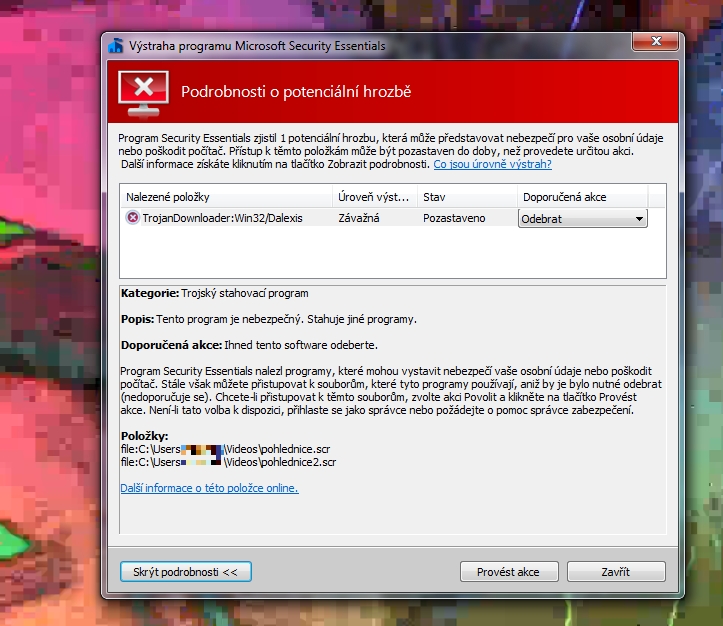This screenshot has width=723, height=626.
Task: Open the Co jsou úrovně výstrah? link
Action: [x=492, y=164]
